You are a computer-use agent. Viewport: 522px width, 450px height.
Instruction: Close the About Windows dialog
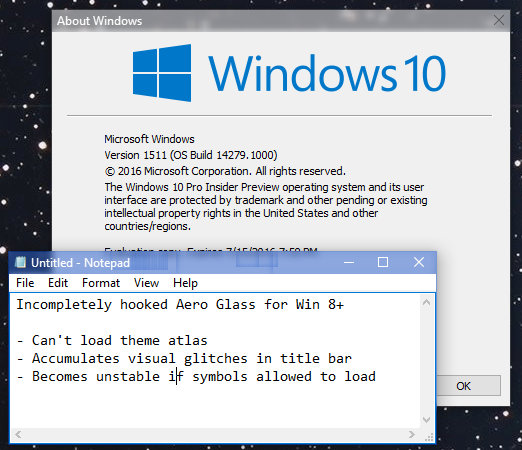tap(499, 20)
